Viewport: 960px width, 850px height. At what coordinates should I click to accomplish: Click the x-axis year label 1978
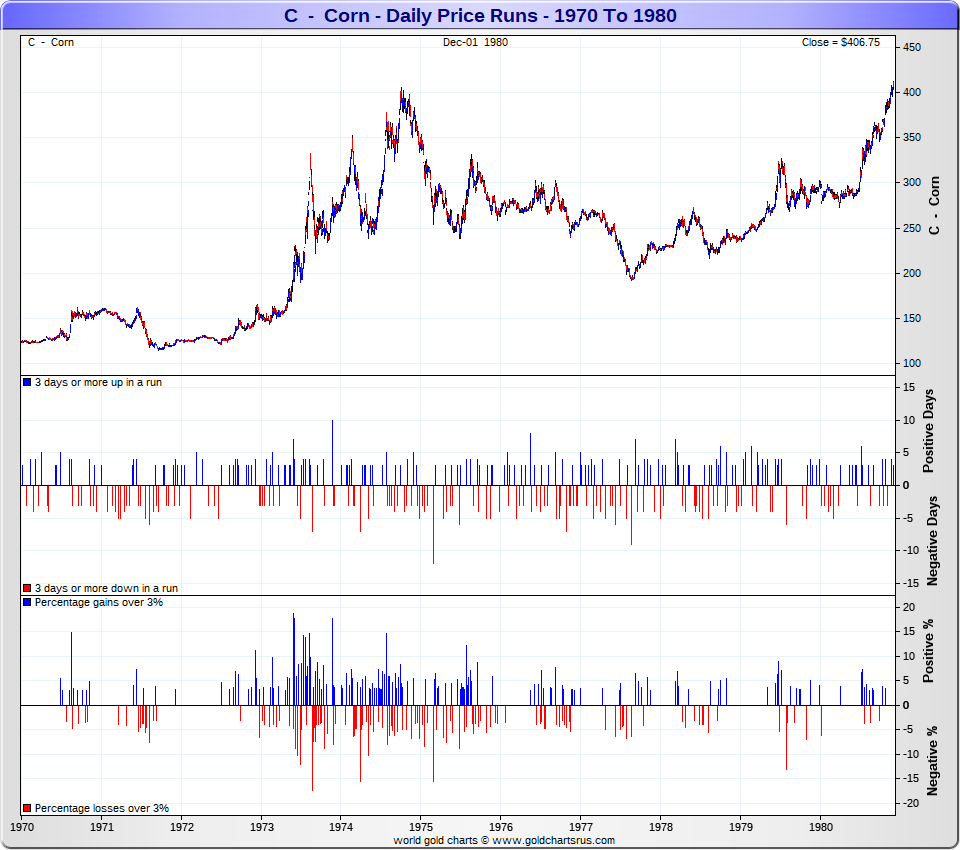tap(661, 827)
